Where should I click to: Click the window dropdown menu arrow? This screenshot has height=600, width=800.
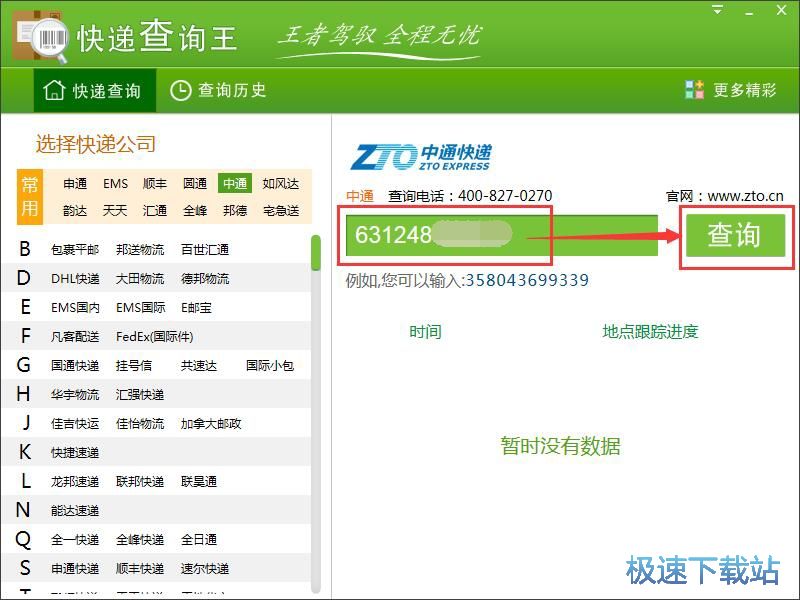coord(717,10)
